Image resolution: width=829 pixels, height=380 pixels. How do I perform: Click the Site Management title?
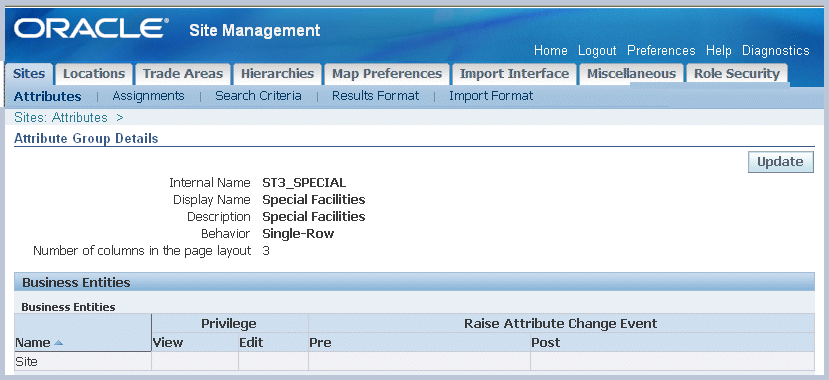click(255, 30)
